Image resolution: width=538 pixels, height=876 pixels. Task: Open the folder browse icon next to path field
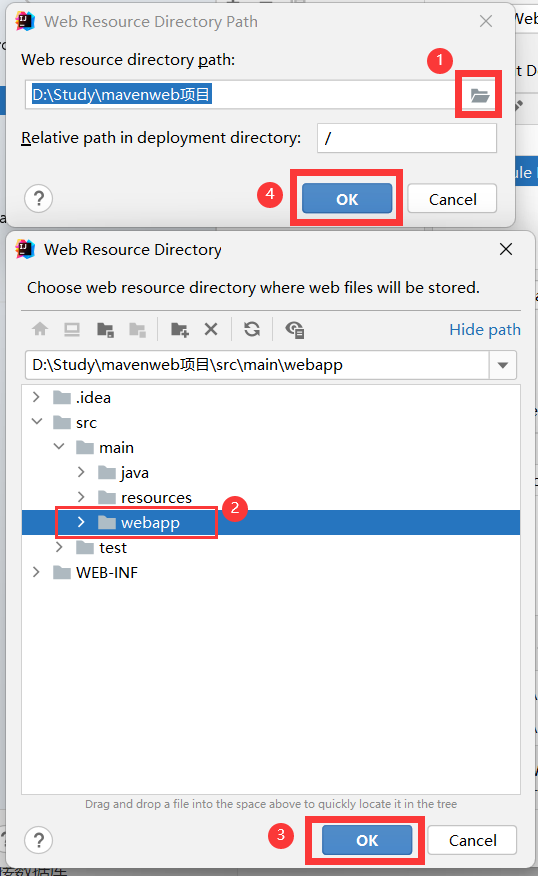click(479, 96)
